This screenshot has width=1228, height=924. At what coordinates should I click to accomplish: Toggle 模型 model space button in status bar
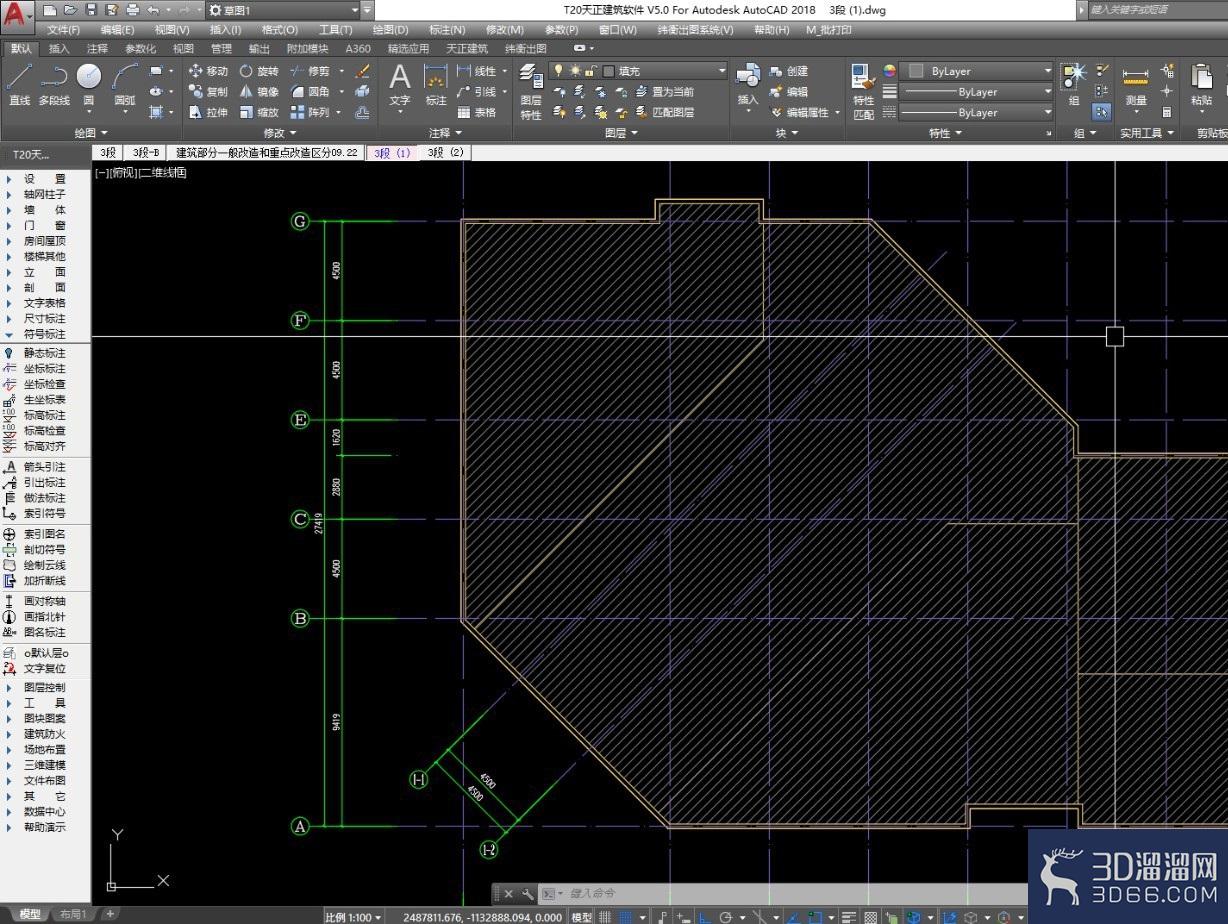point(581,916)
